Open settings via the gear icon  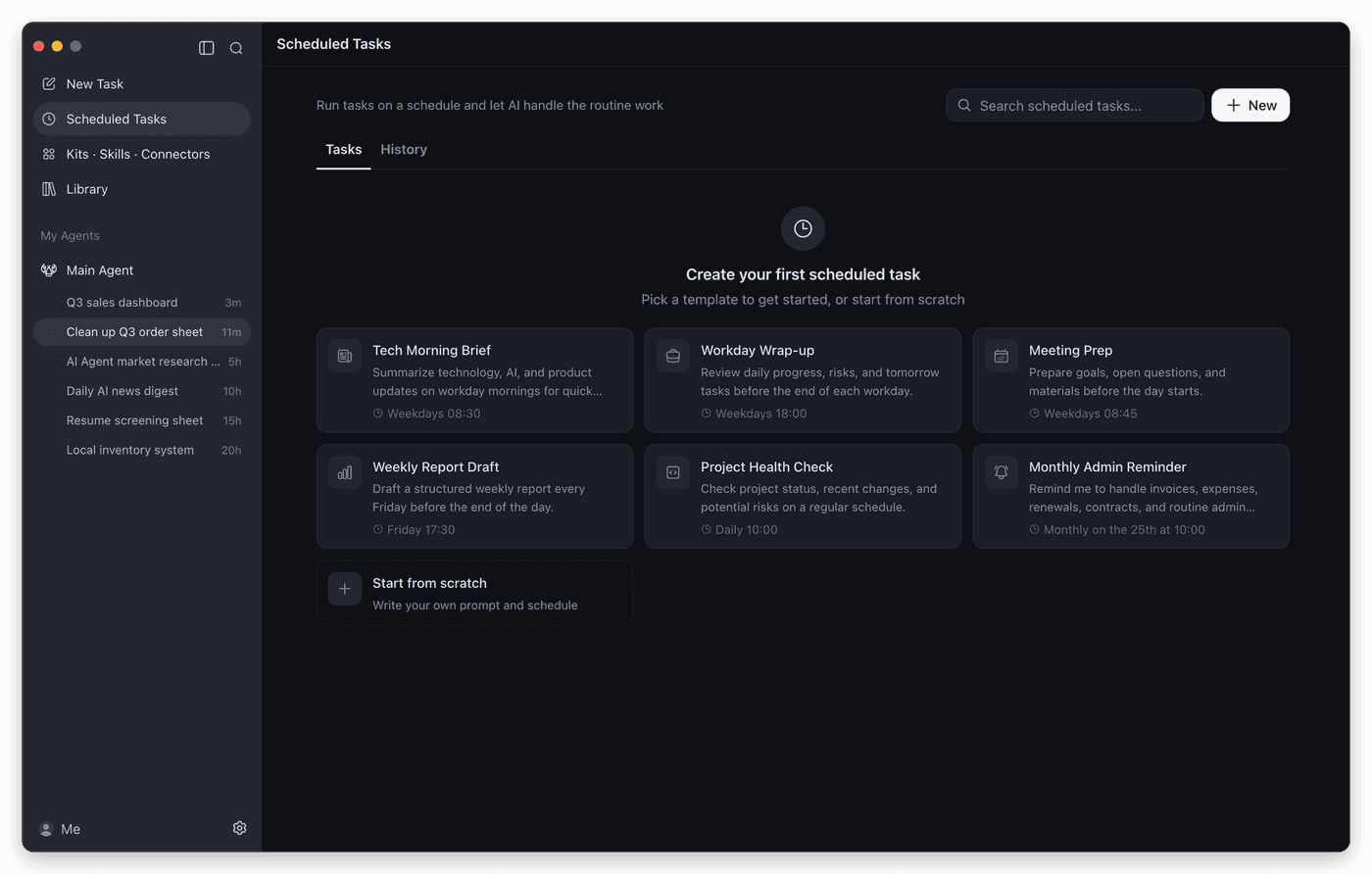tap(239, 828)
